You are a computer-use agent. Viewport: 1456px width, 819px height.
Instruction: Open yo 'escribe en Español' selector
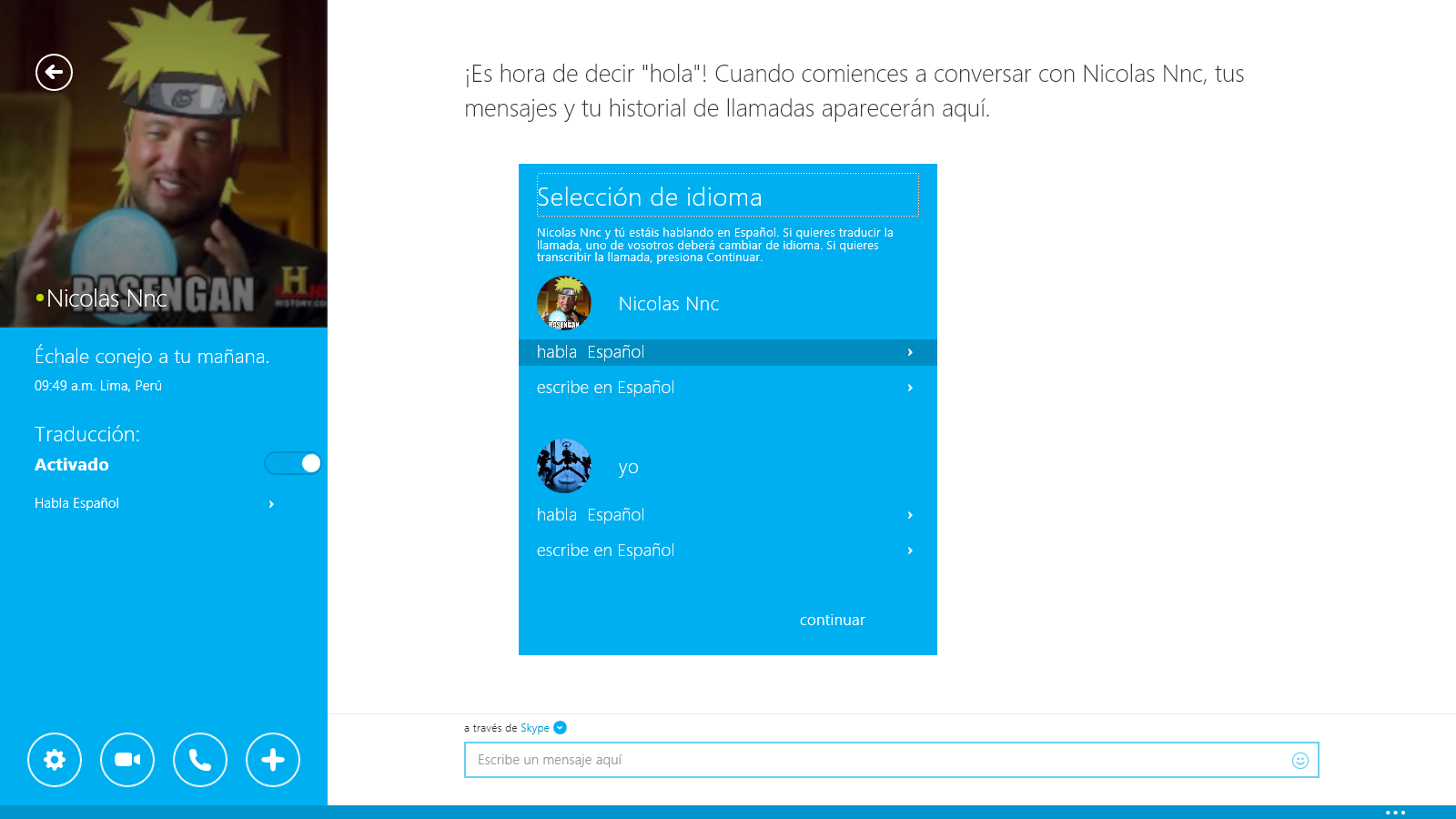point(728,551)
